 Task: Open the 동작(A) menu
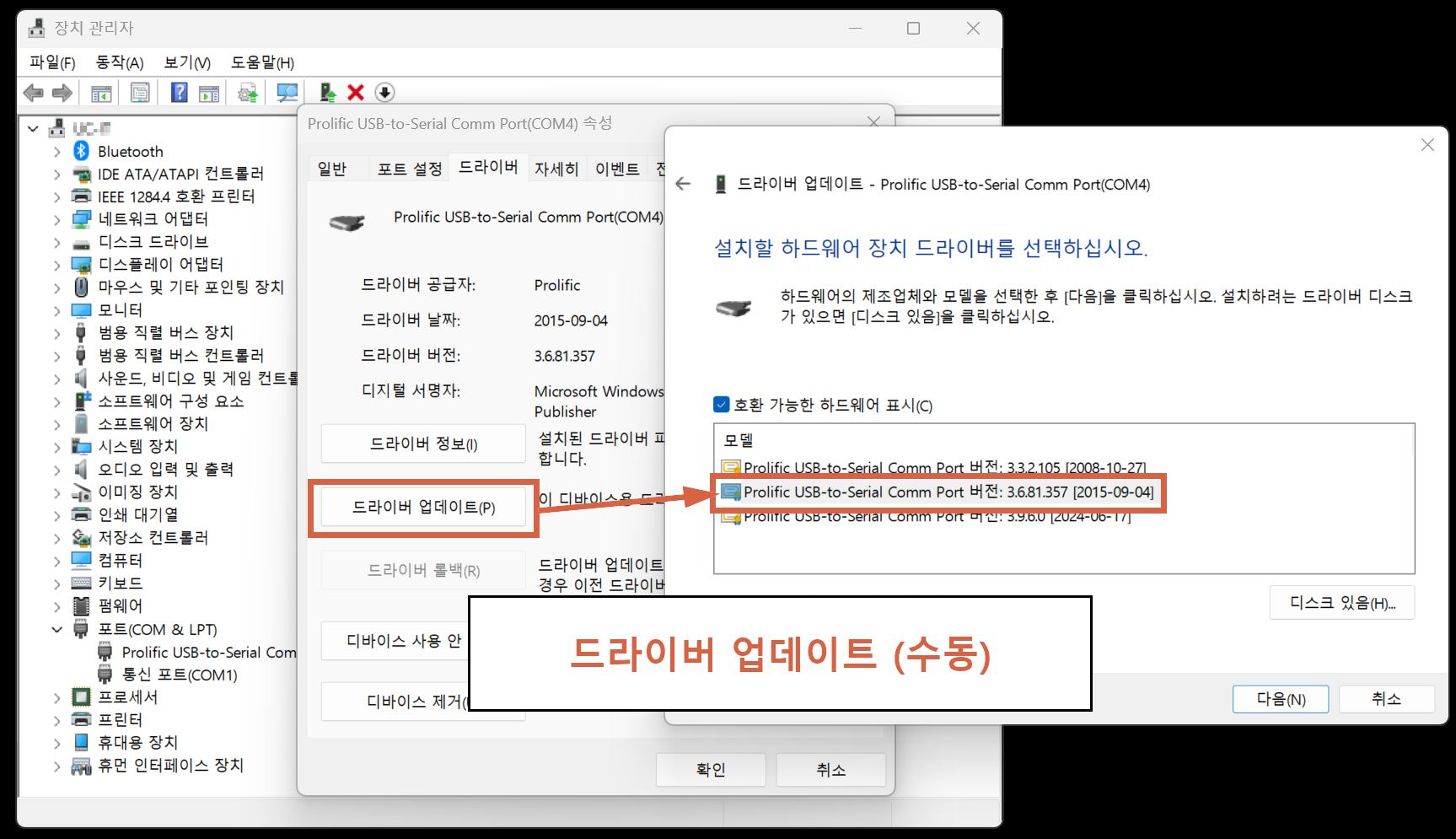[x=120, y=62]
